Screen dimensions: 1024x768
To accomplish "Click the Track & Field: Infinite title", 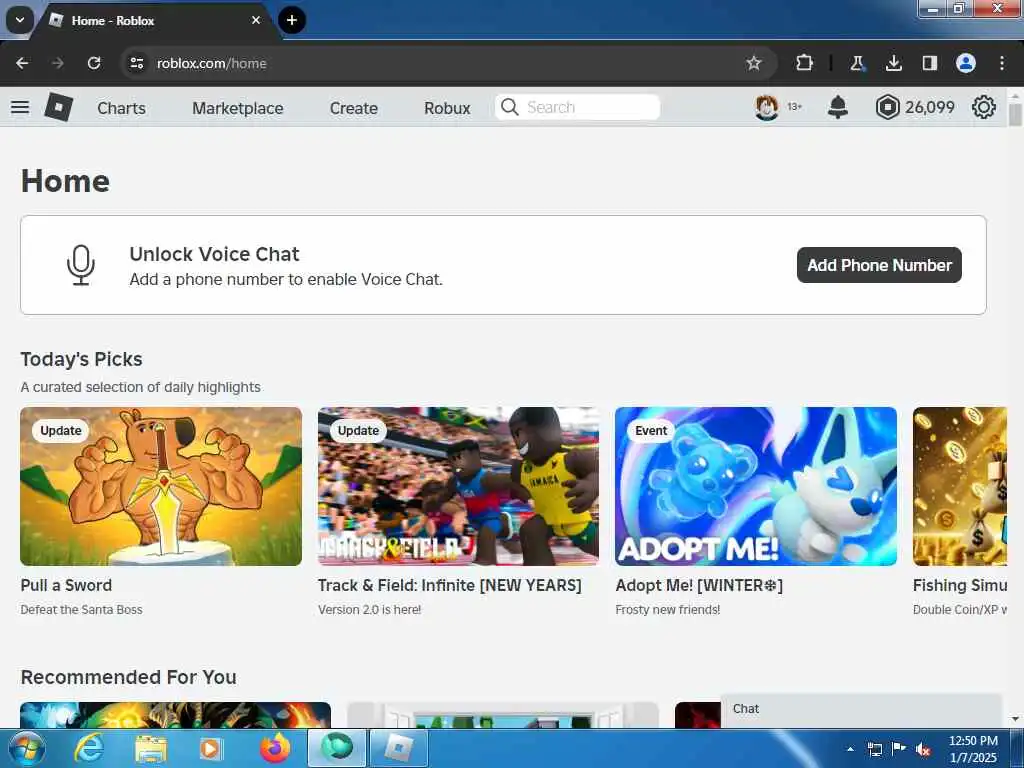I will (x=449, y=585).
